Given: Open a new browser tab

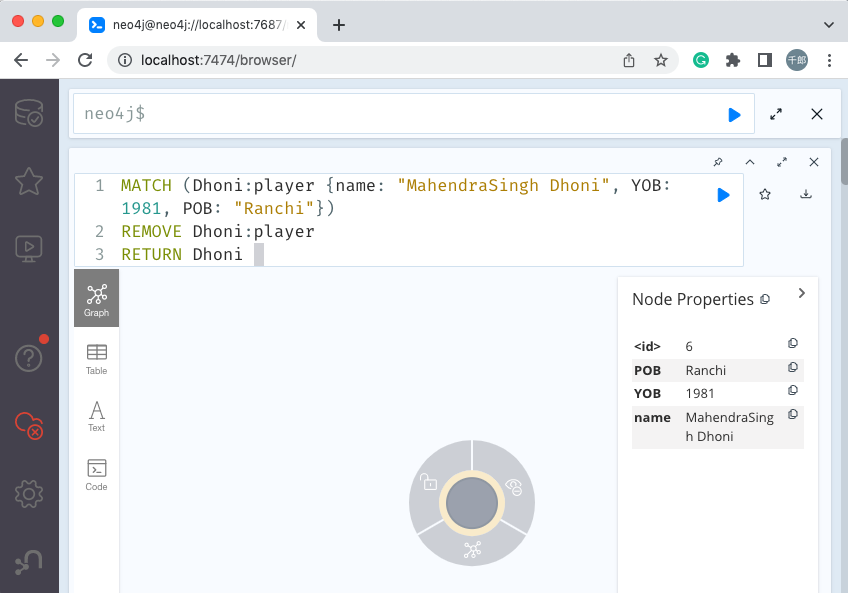Looking at the screenshot, I should (339, 25).
